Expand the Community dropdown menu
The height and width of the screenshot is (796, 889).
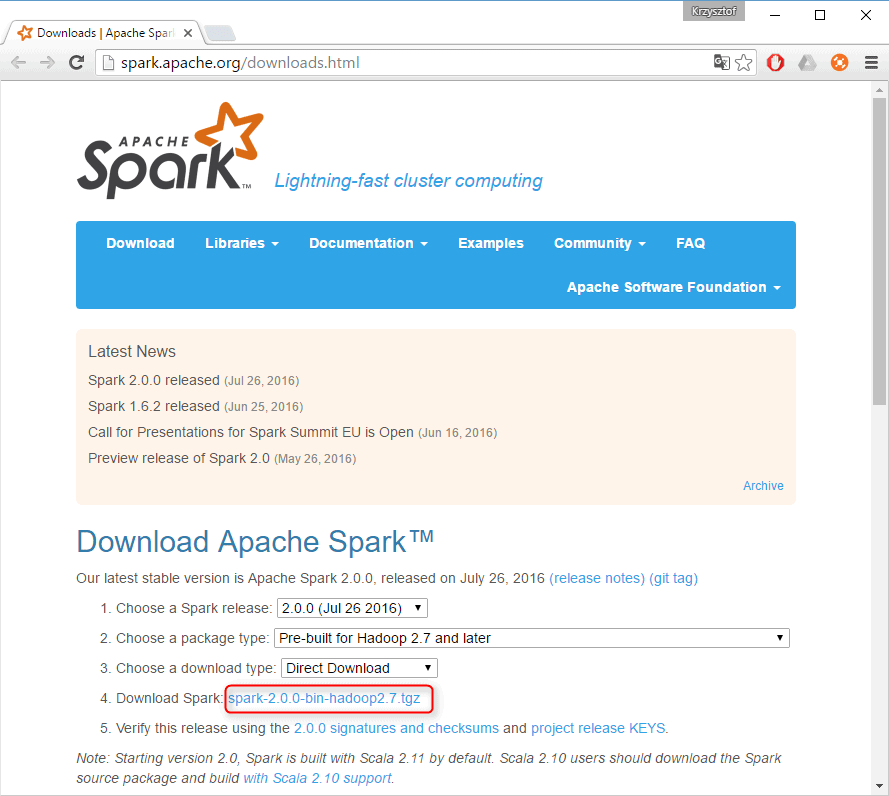click(600, 243)
